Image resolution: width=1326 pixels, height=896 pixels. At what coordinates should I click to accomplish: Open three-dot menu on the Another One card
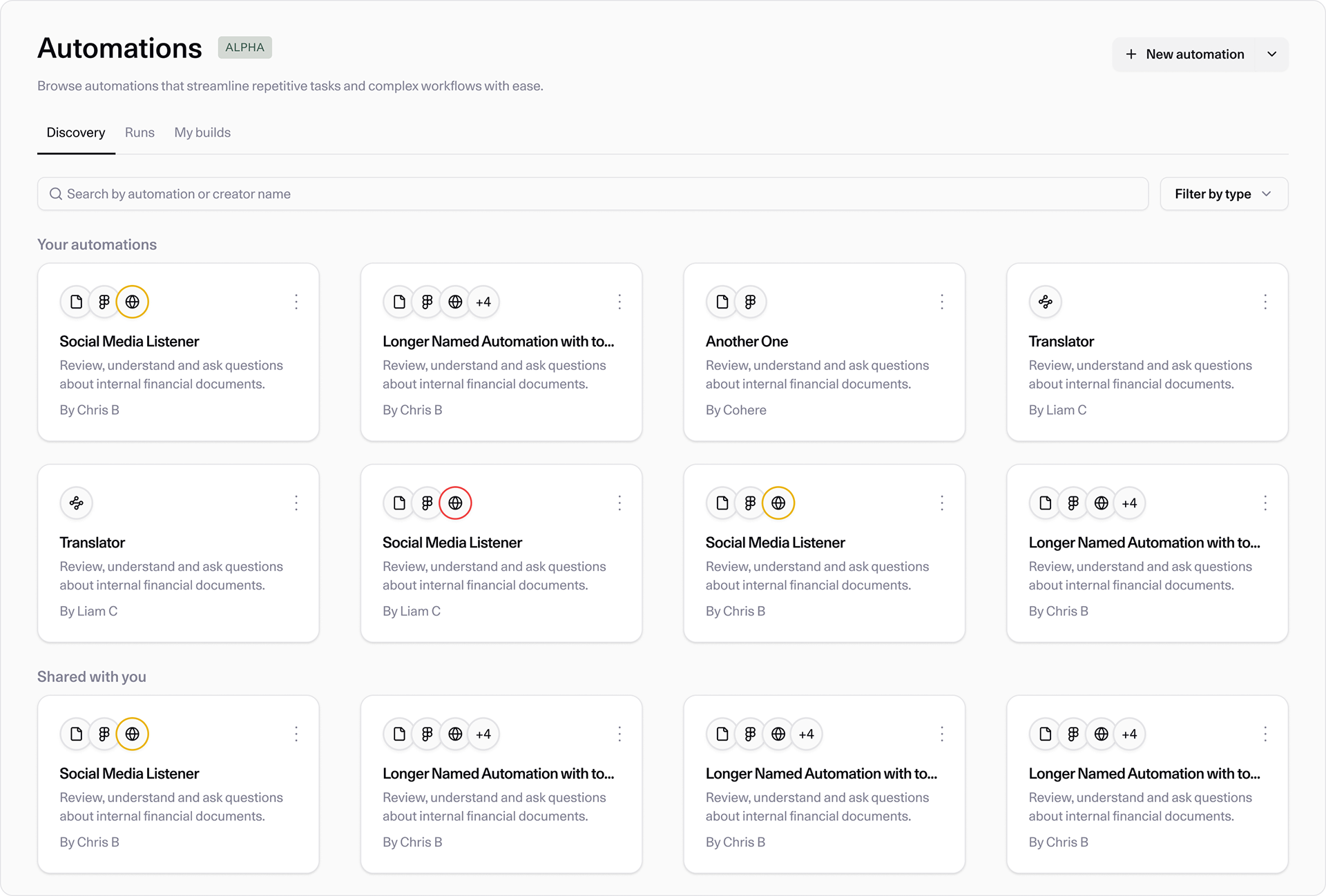pos(942,302)
